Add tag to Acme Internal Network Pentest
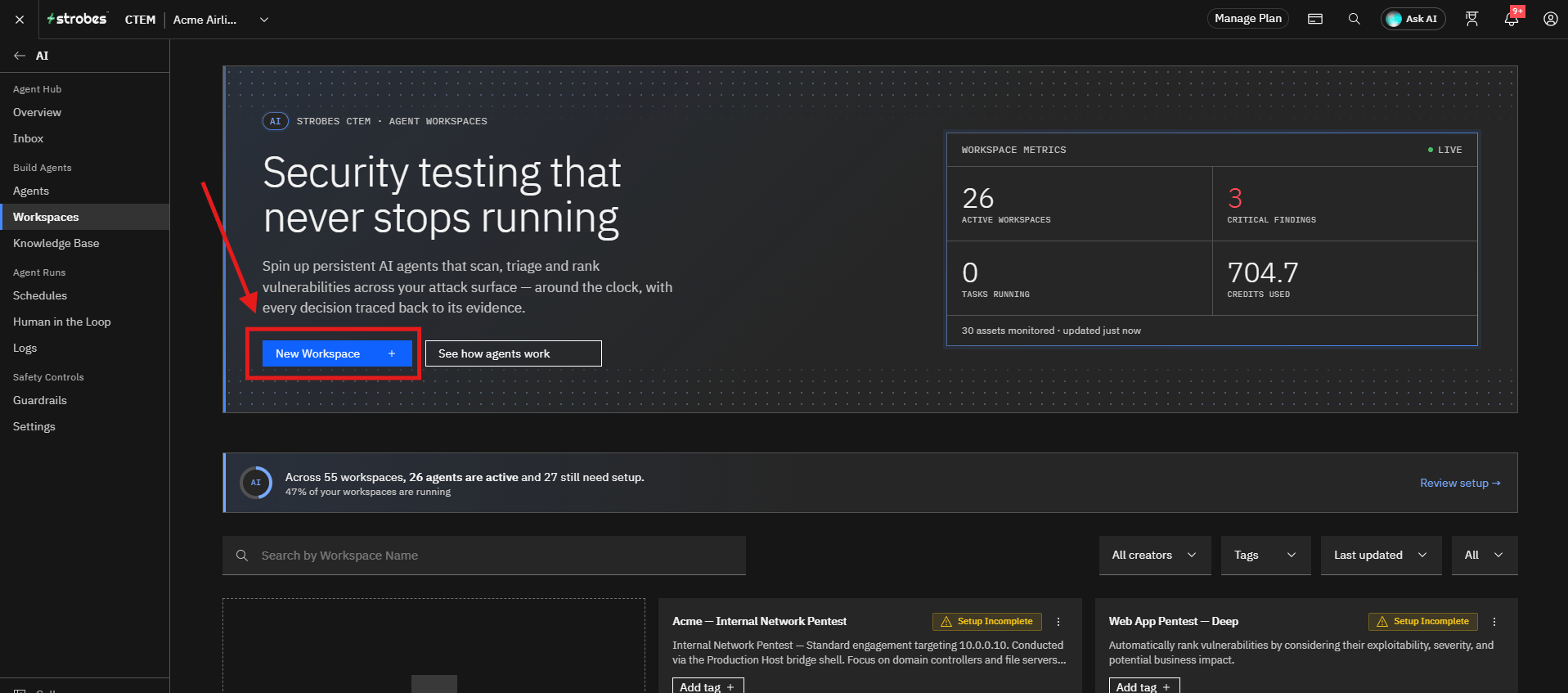 coord(708,686)
